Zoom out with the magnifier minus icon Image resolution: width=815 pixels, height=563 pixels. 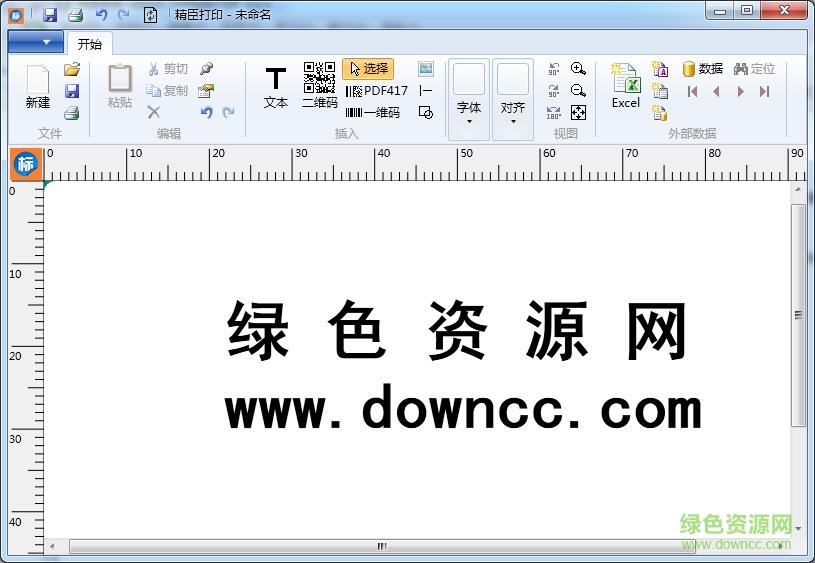(578, 91)
